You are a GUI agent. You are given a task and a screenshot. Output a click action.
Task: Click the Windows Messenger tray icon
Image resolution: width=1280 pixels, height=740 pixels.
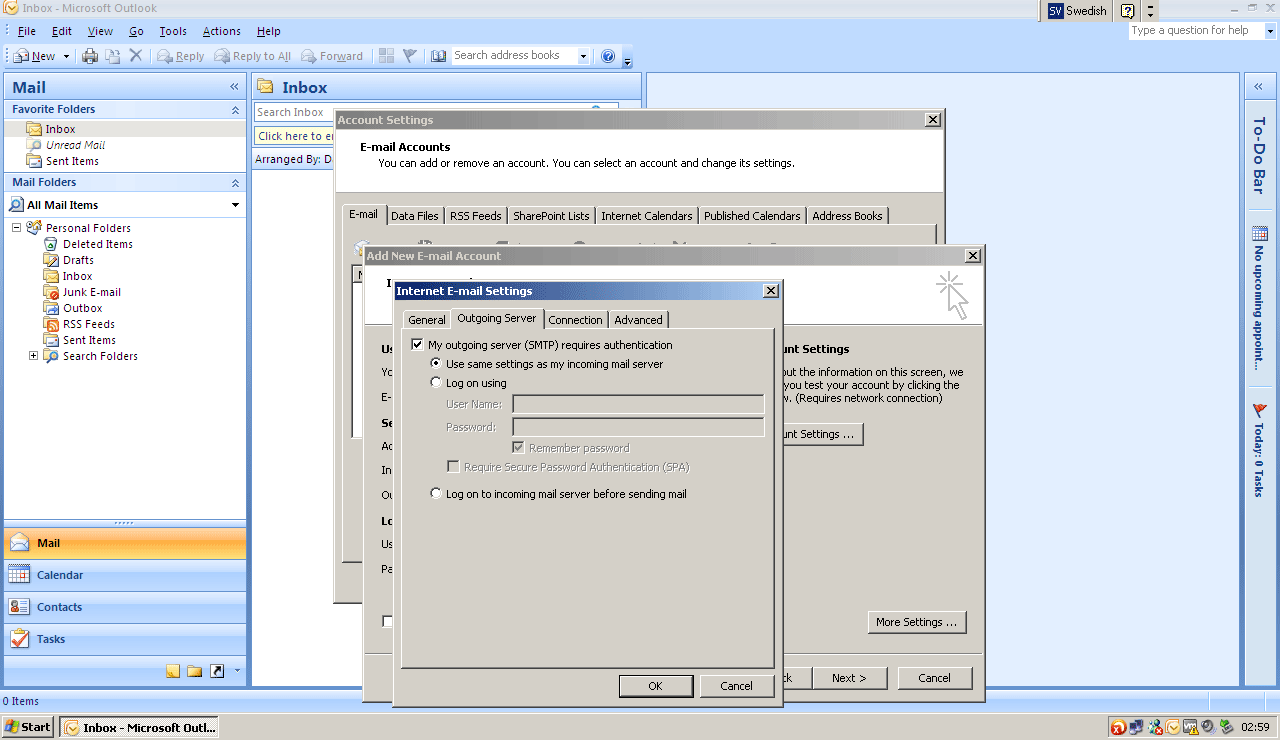[x=1156, y=727]
